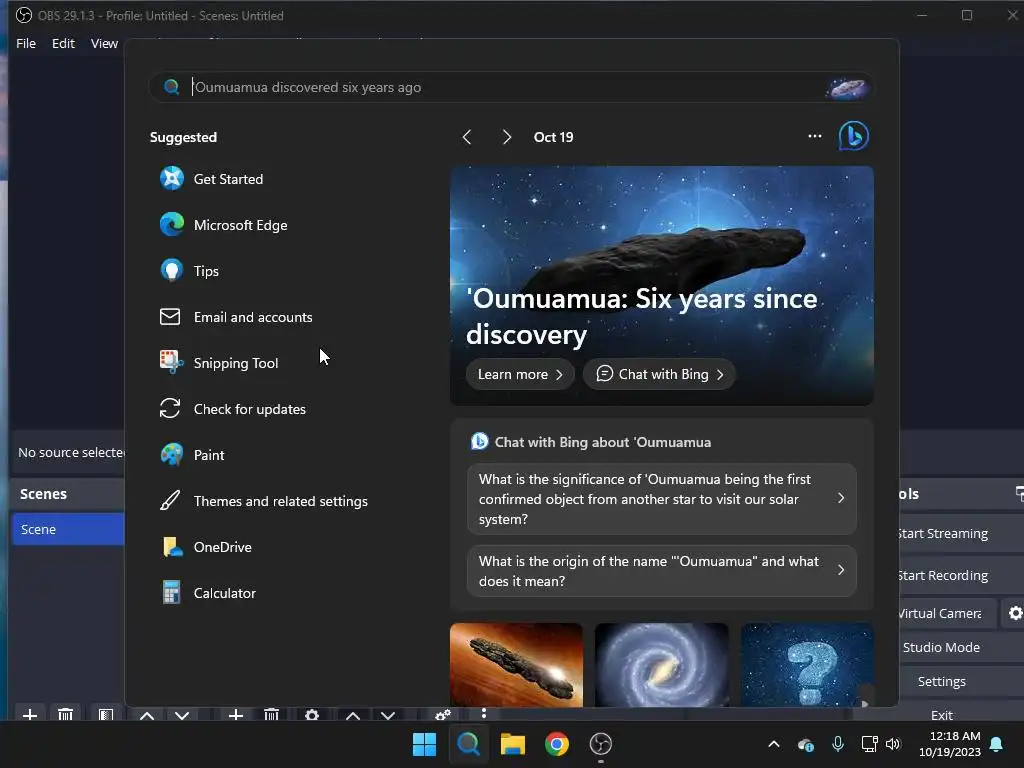The height and width of the screenshot is (768, 1024).
Task: Open File Explorer from taskbar
Action: tap(513, 744)
